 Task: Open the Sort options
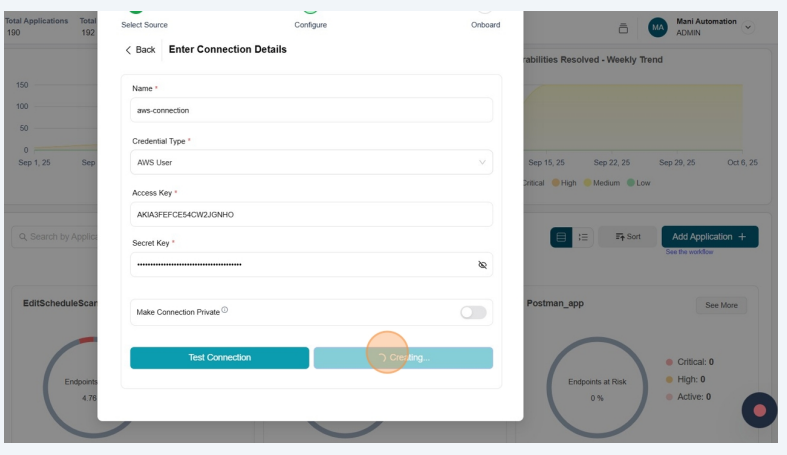626,237
